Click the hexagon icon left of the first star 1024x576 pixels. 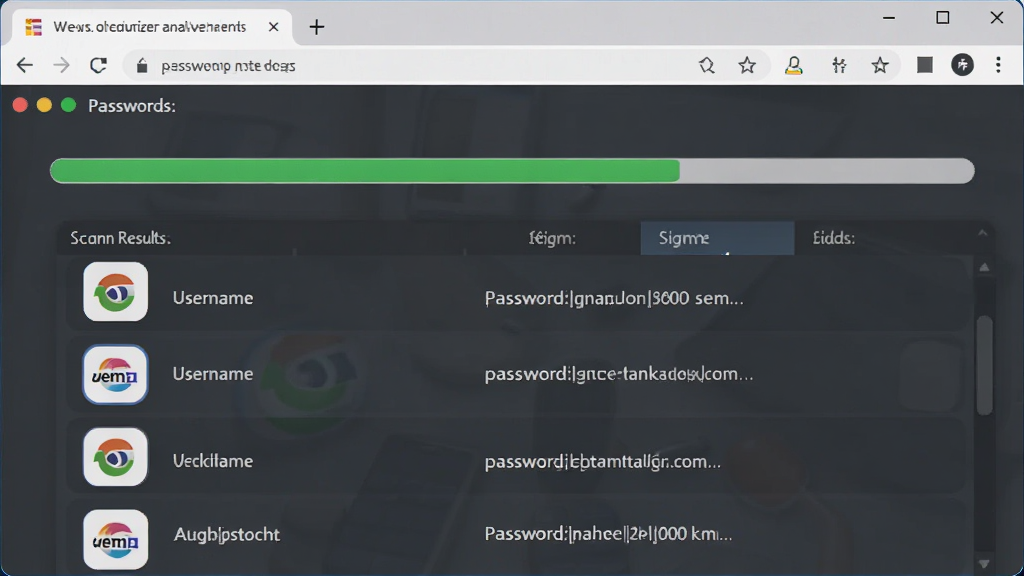coord(707,65)
